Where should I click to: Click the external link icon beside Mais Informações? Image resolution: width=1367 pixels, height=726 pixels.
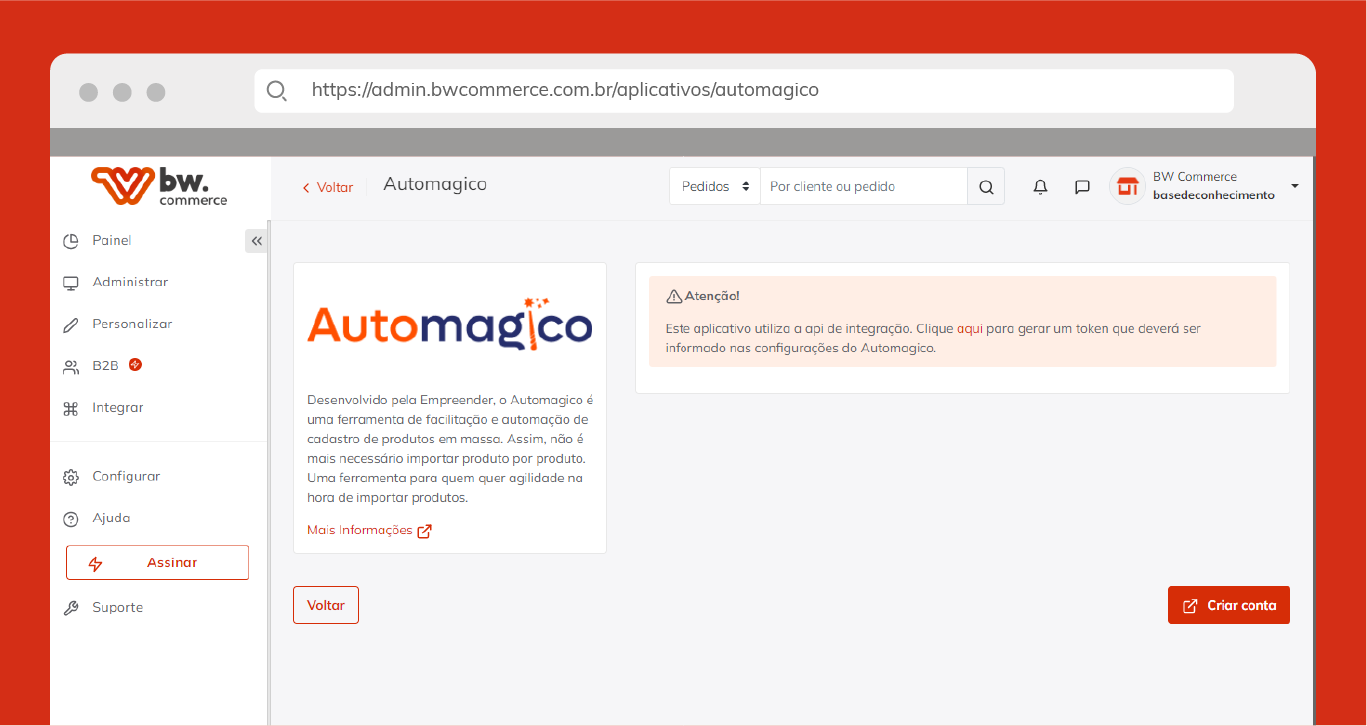pos(424,531)
